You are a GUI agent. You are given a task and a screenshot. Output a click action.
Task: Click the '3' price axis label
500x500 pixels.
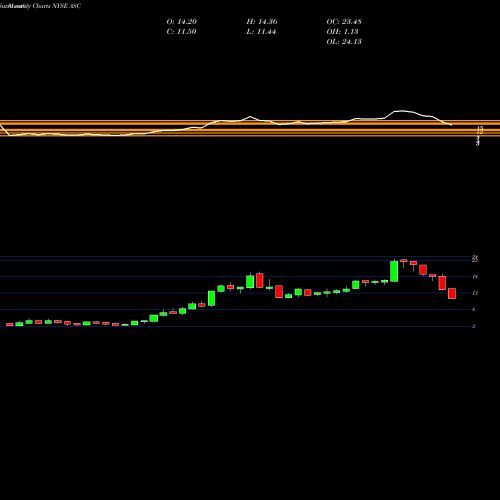474,326
